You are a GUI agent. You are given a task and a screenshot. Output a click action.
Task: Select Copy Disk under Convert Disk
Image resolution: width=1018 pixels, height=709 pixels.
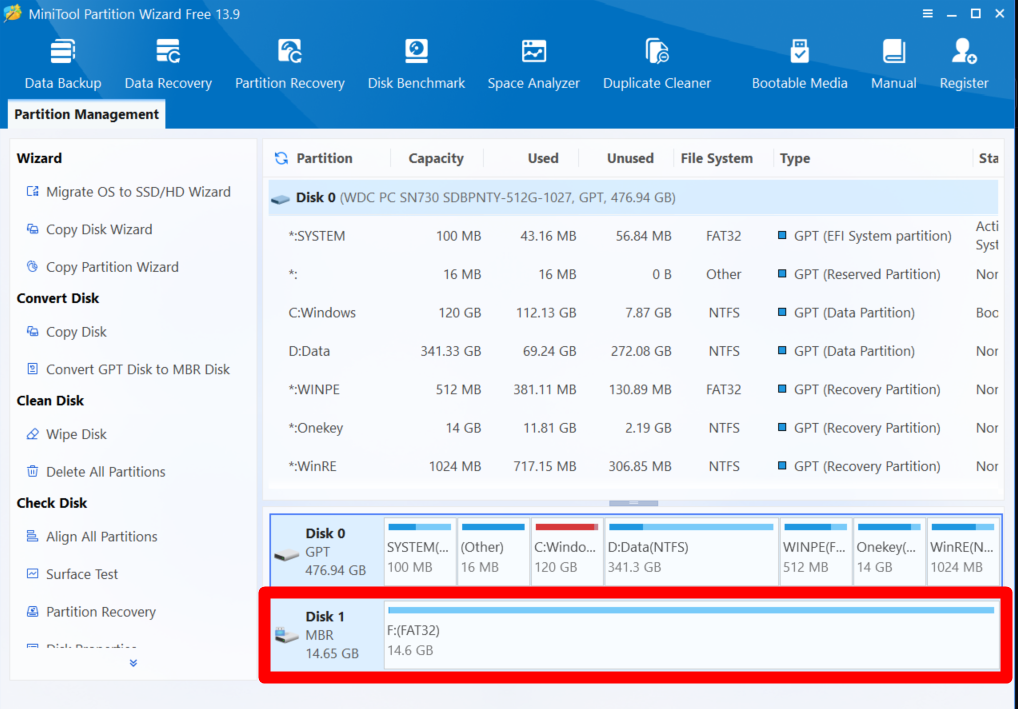[66, 332]
